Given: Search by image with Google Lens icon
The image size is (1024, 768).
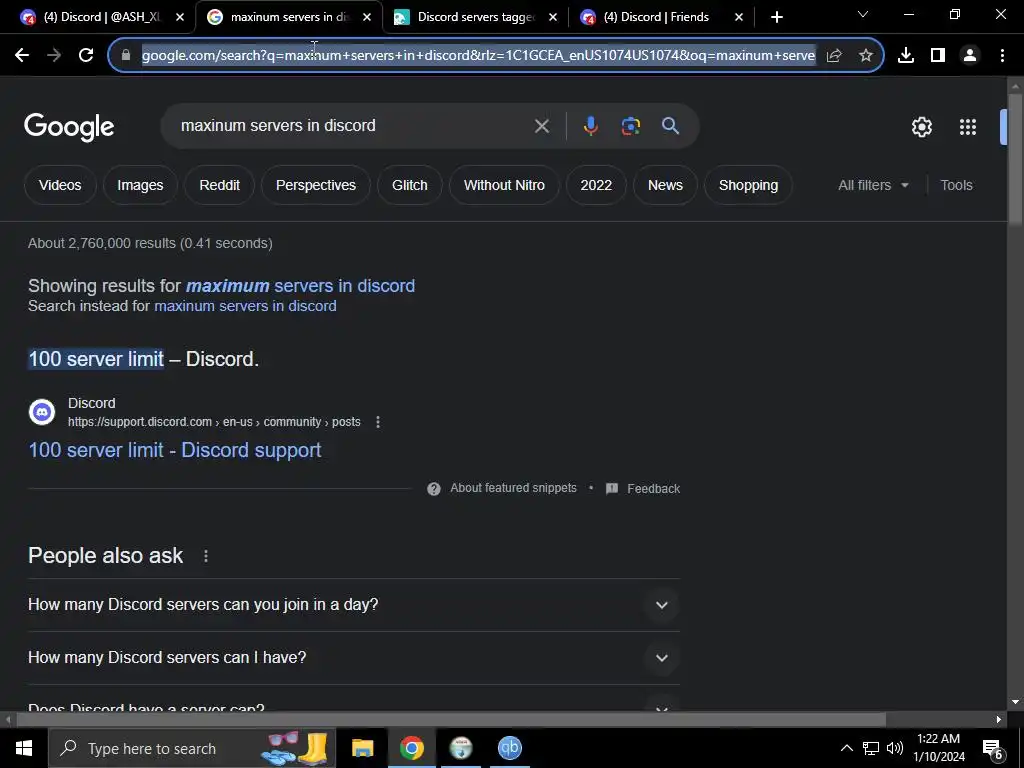Looking at the screenshot, I should click(630, 126).
